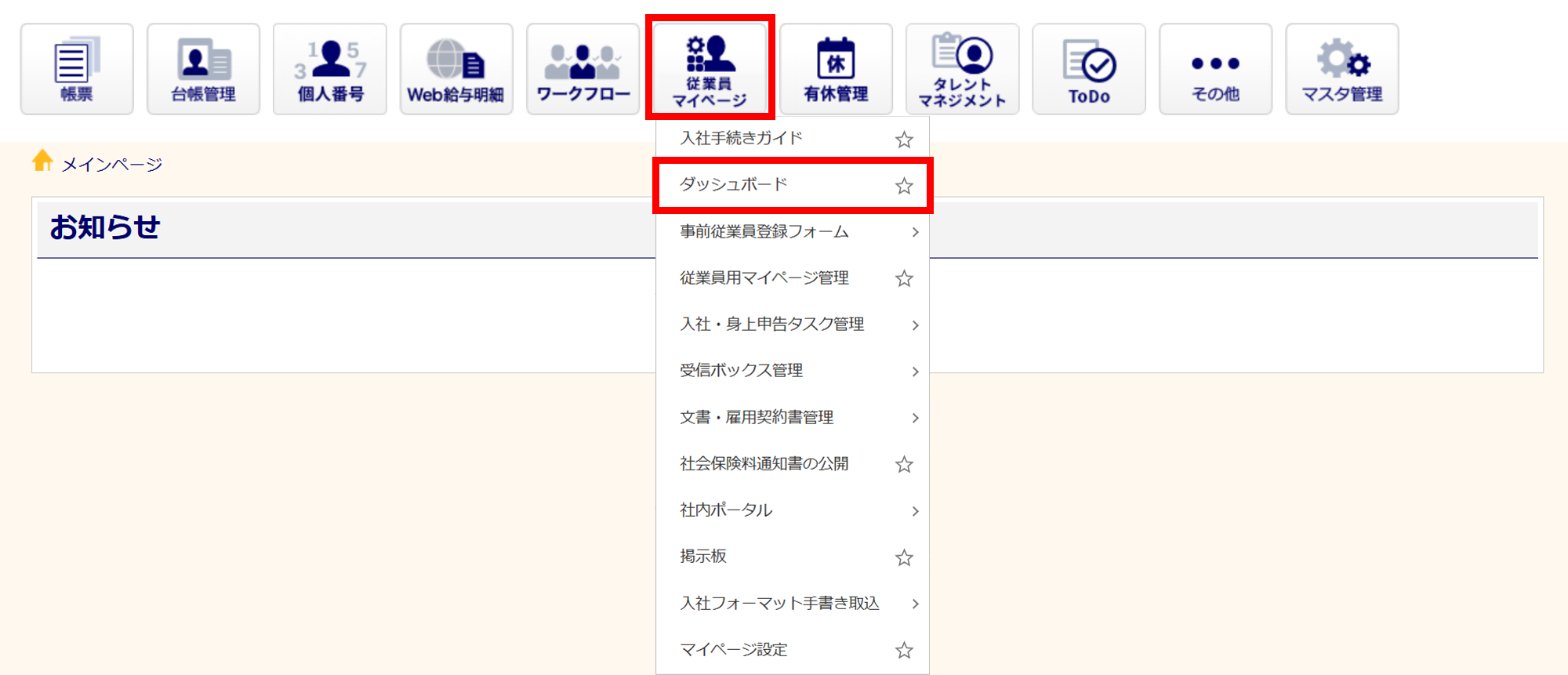1568x675 pixels.
Task: Open the ToDo checklist icon
Action: coord(1089,69)
